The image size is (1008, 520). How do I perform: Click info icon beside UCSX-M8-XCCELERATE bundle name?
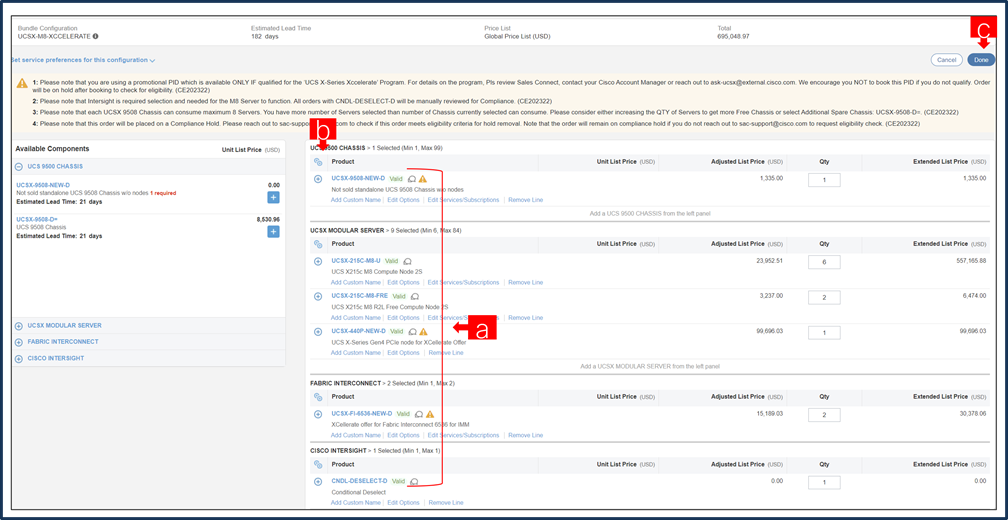pos(95,37)
